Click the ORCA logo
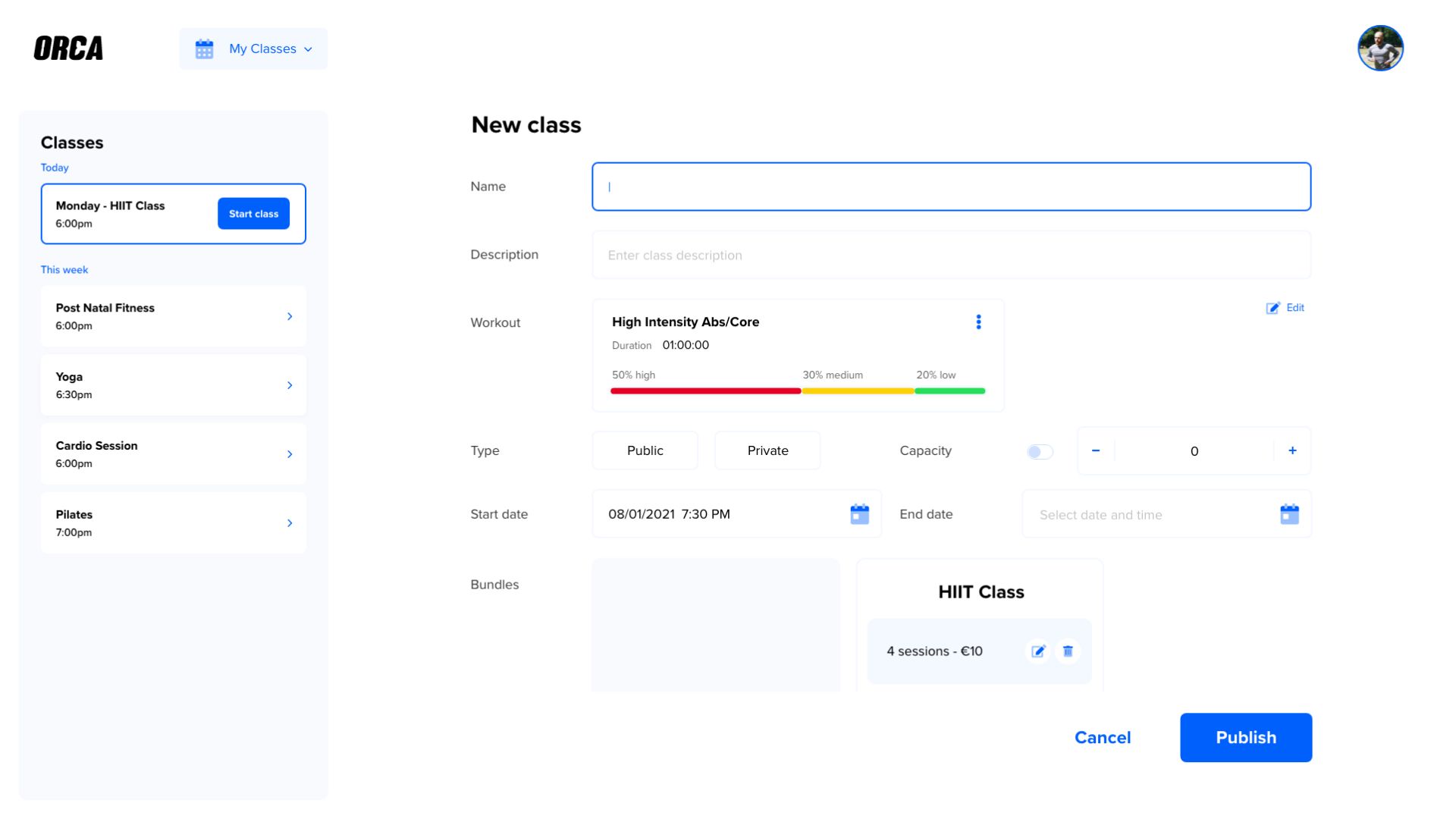The image size is (1456, 819). (68, 49)
